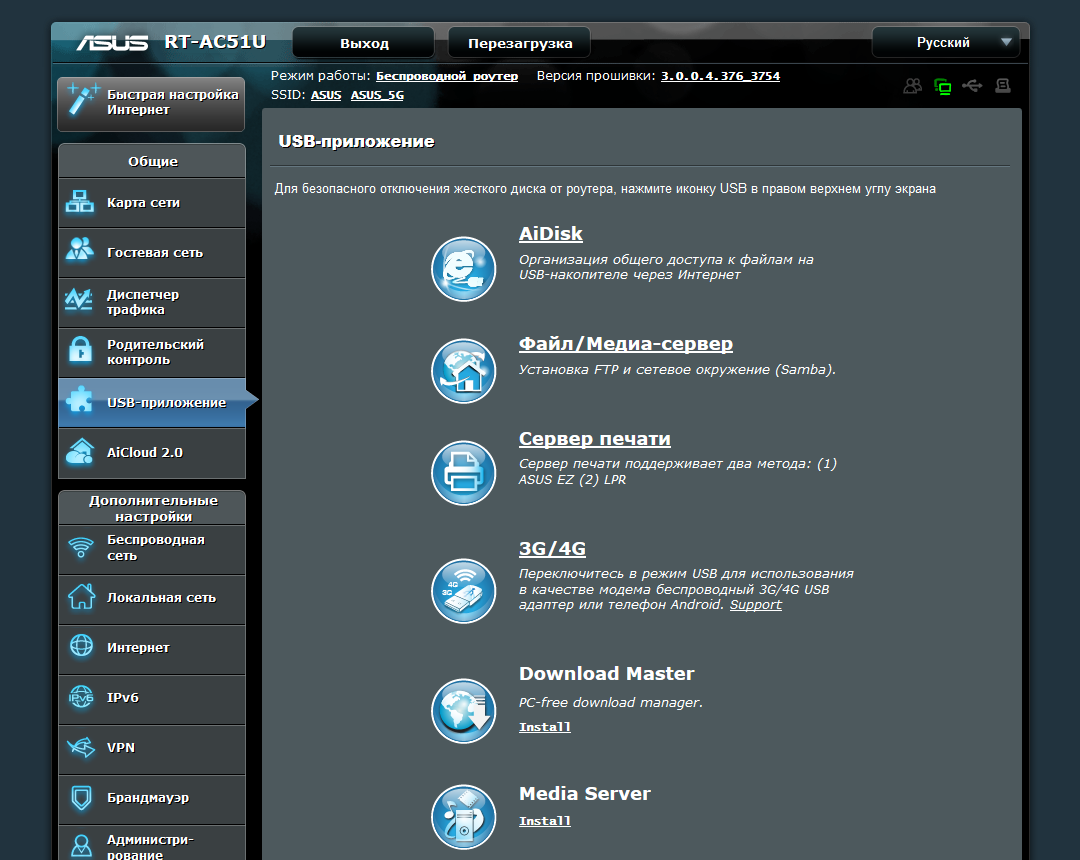Select USB-приложение menu item
This screenshot has width=1080, height=860.
[x=152, y=403]
